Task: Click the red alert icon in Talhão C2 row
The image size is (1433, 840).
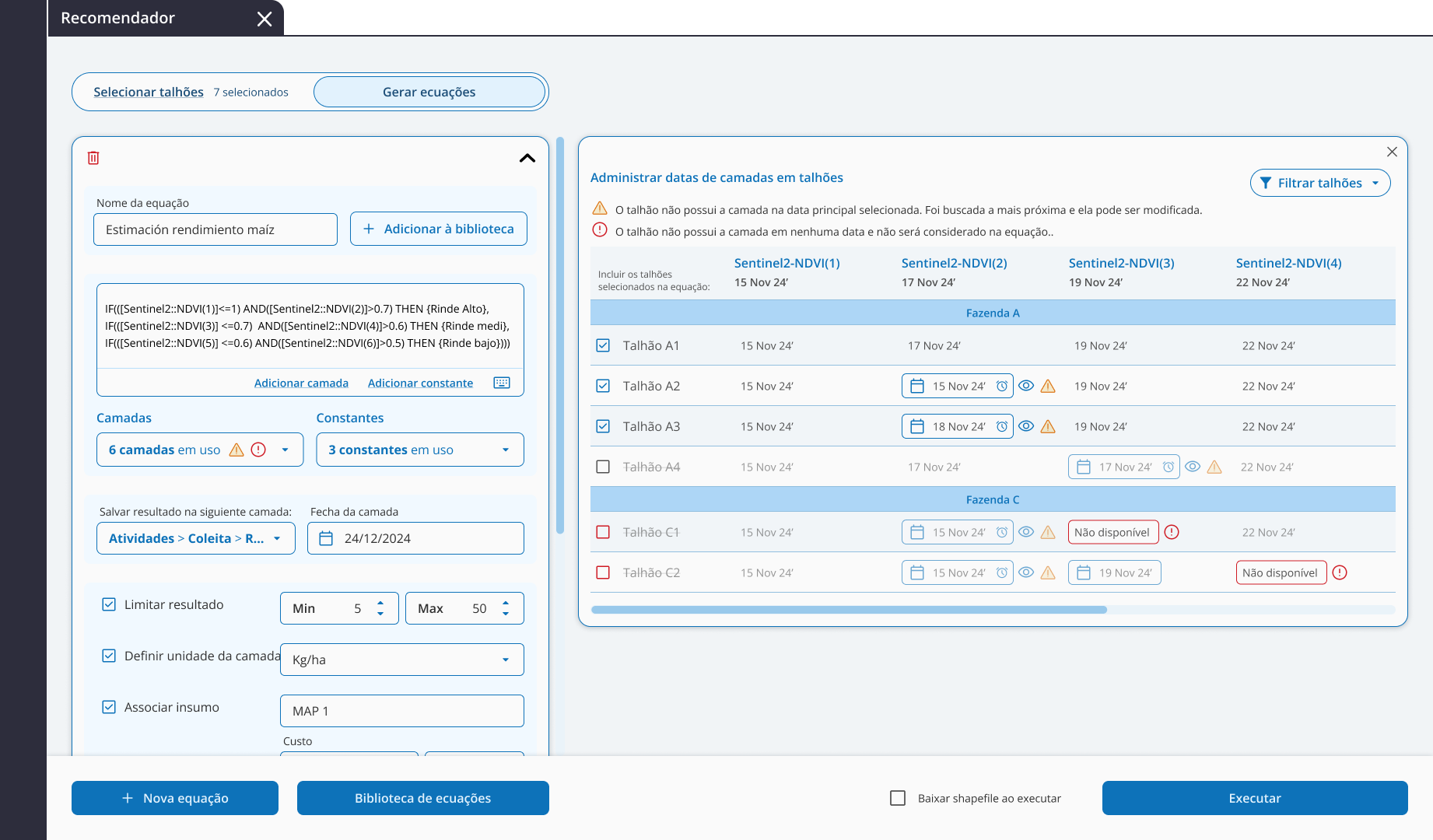Action: pos(1340,572)
